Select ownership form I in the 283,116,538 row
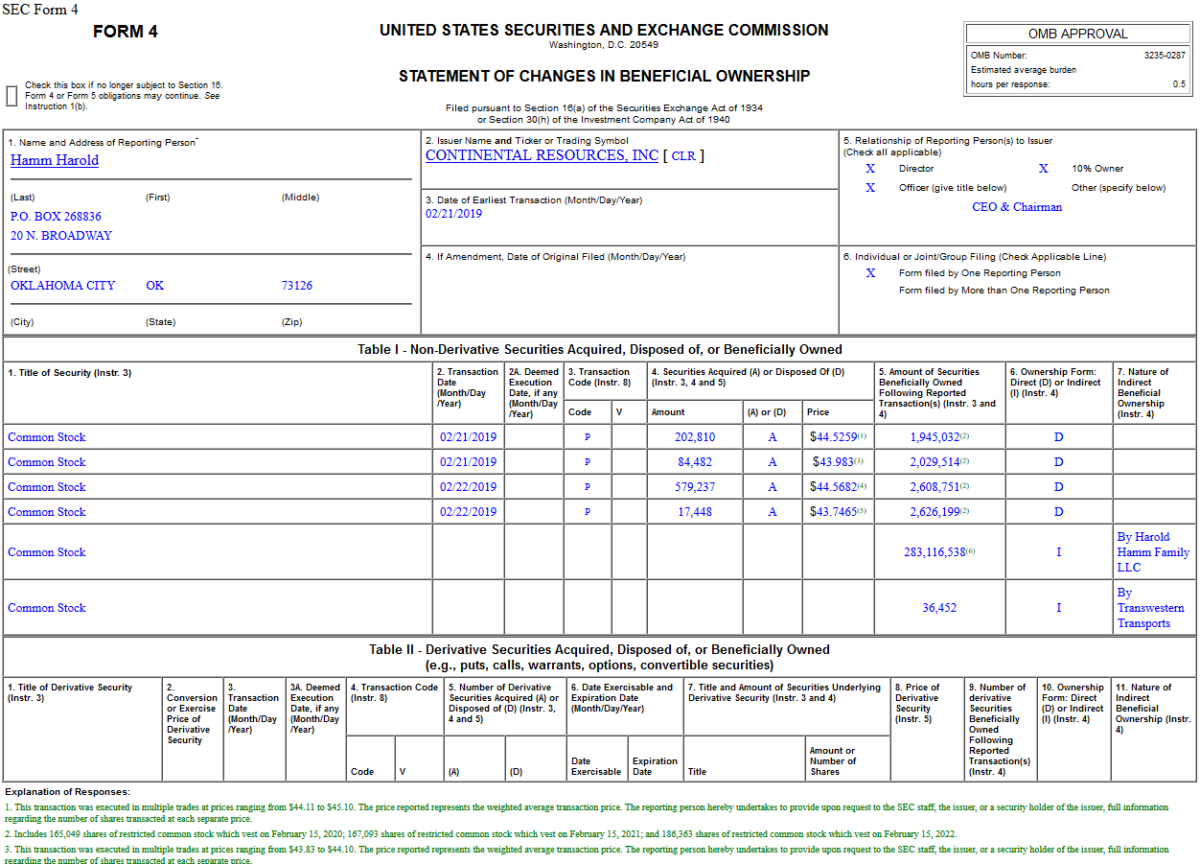The image size is (1200, 864). (x=1059, y=552)
